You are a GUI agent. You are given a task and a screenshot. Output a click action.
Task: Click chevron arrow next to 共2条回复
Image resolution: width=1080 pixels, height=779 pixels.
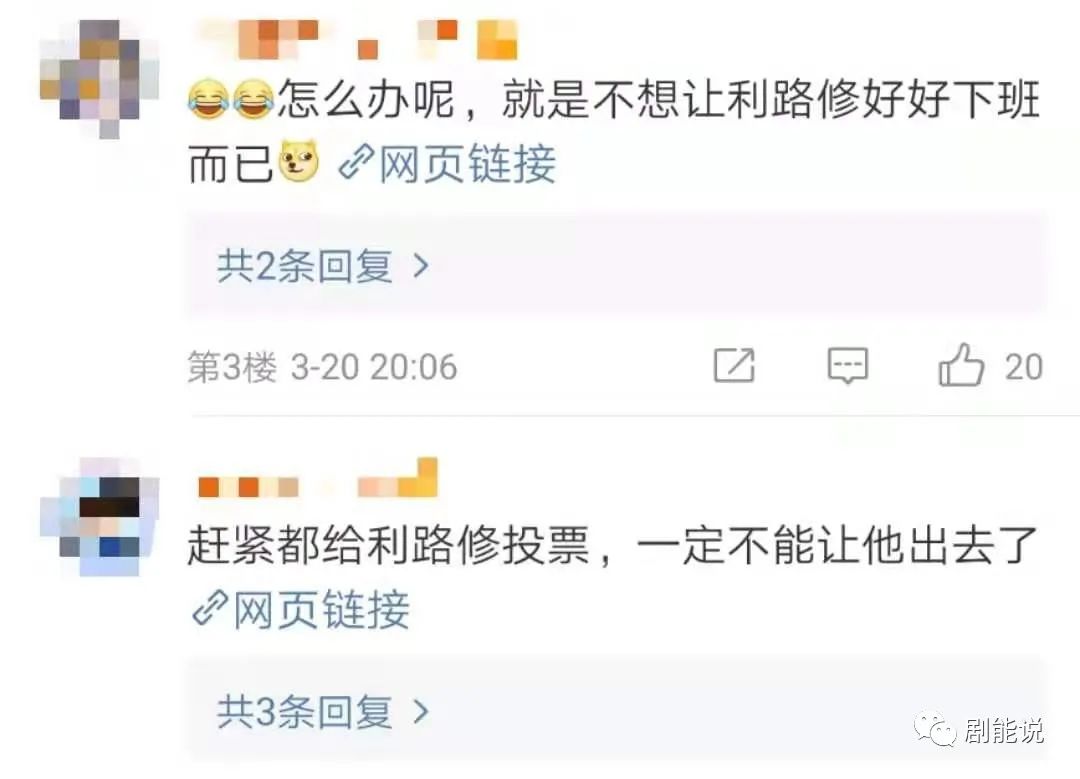point(421,265)
